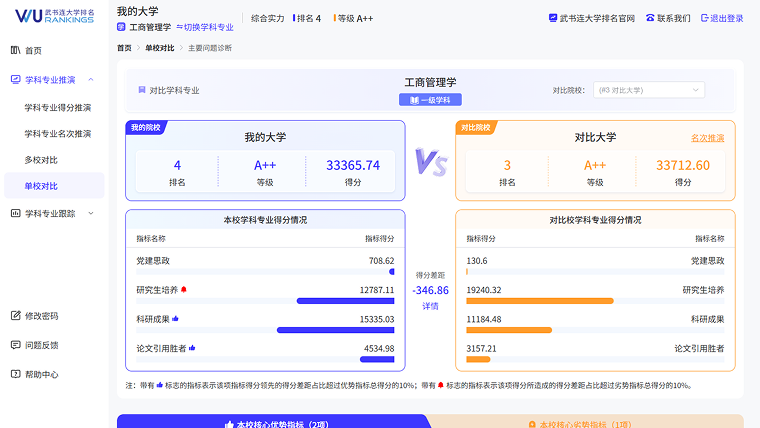Screen dimensions: 760x428
Task: Click the blue 论文引用胜者 score bar
Action: (x=377, y=359)
